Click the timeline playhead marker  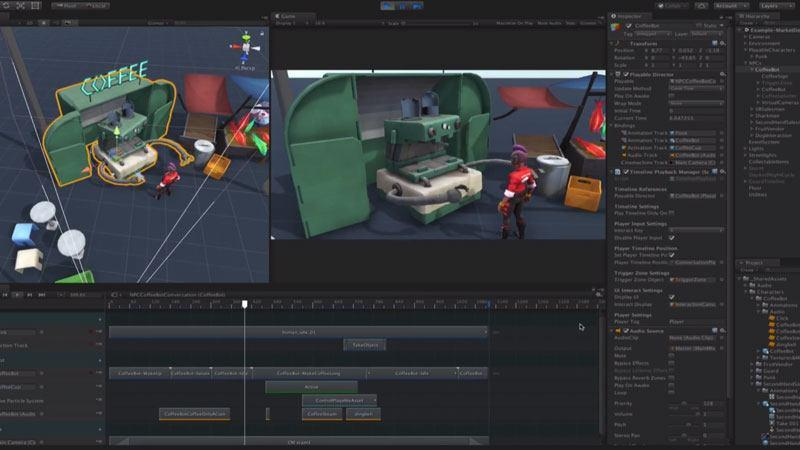244,304
